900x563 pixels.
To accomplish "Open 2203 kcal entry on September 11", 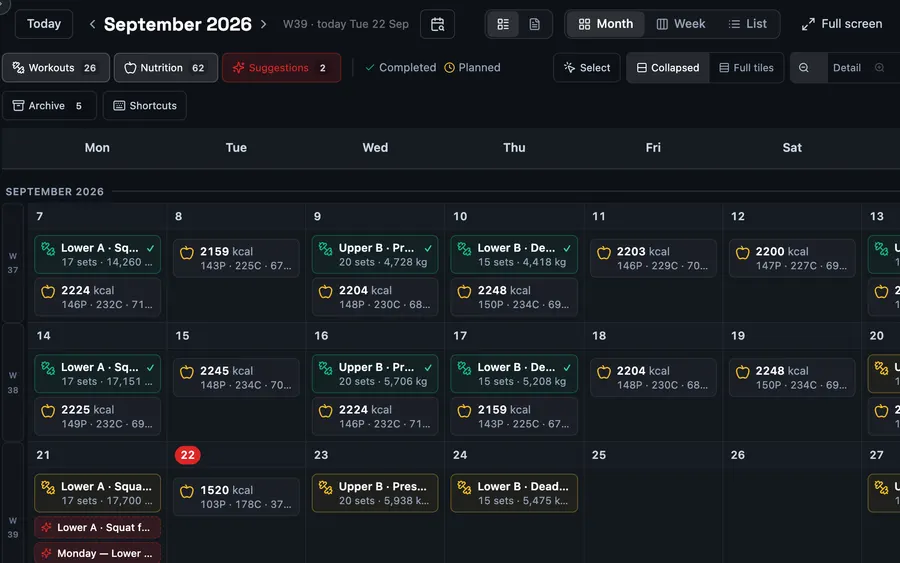I will coord(653,258).
